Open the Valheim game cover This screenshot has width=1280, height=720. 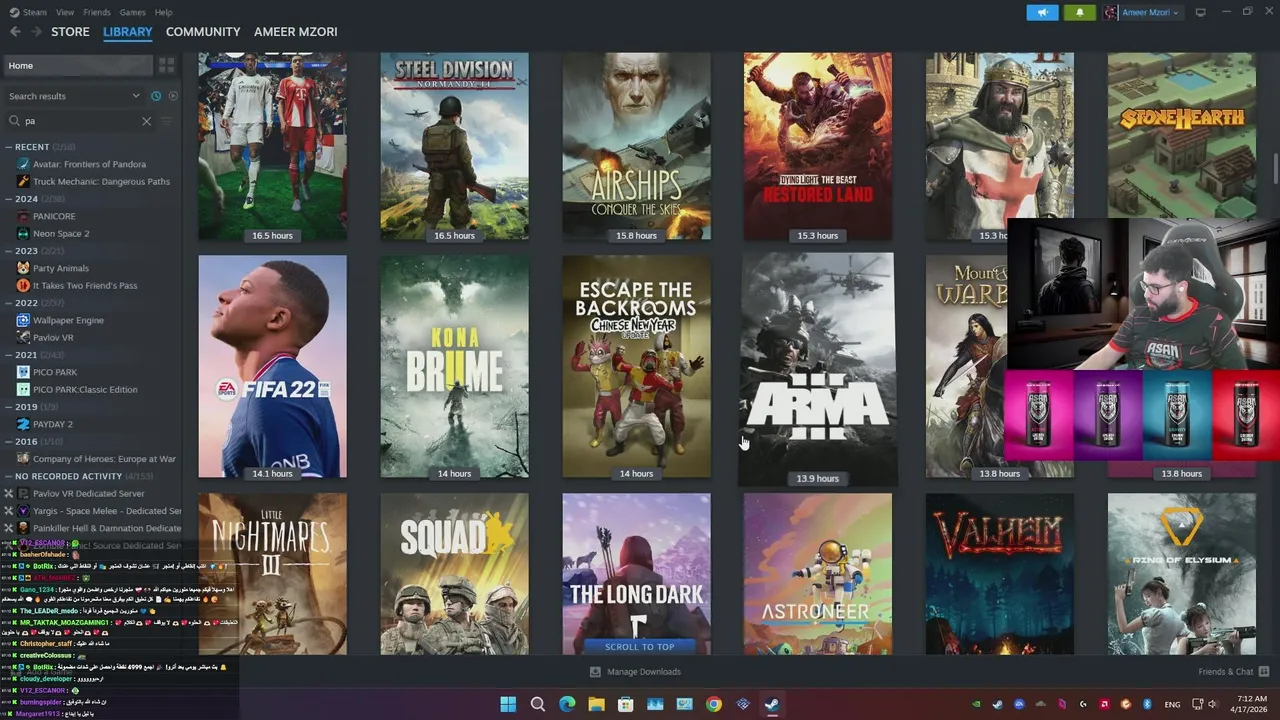pos(1000,574)
